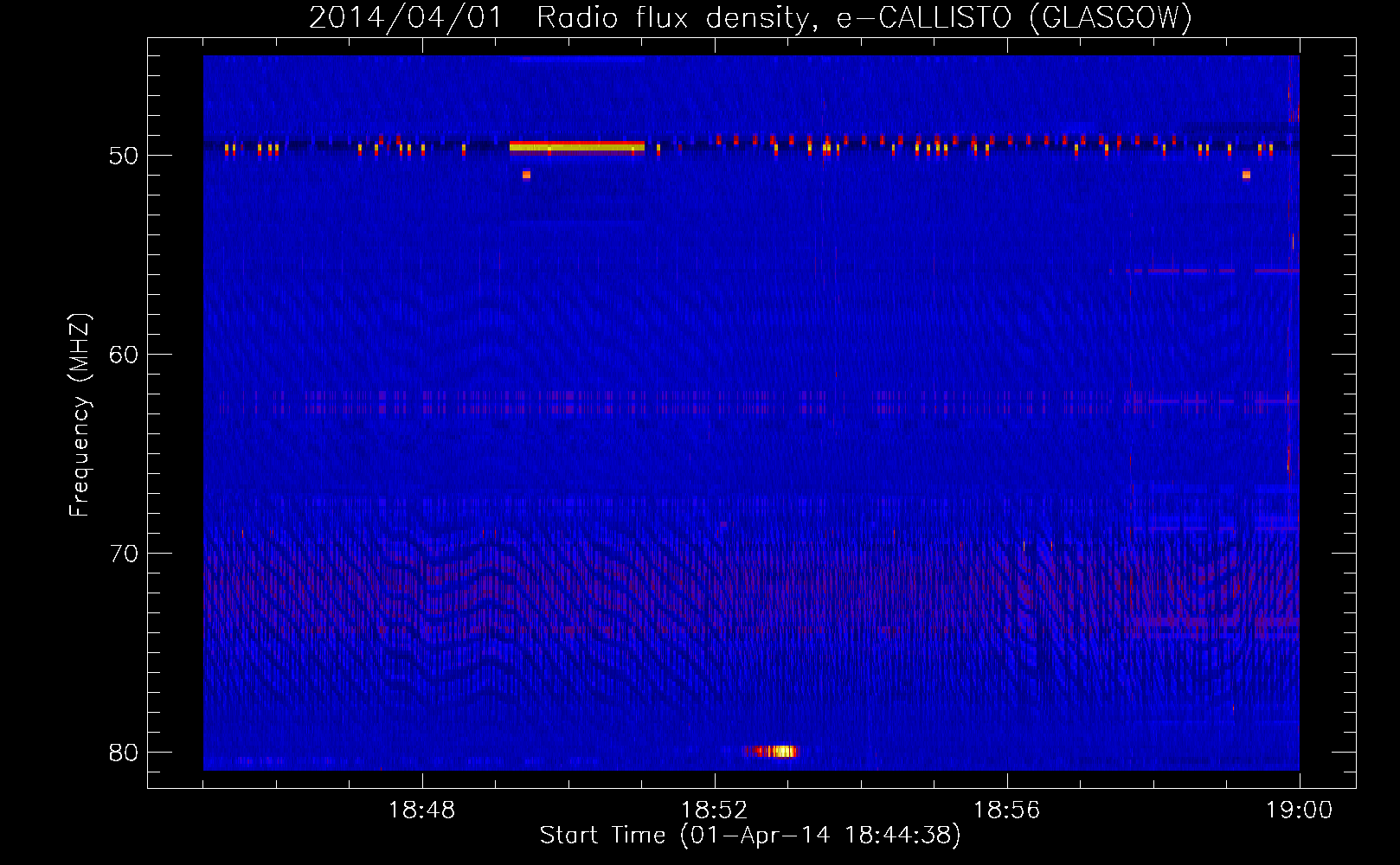Image resolution: width=1400 pixels, height=865 pixels.
Task: Click the "Start Time (01-Apr-14 18:44:38)" x-axis label
Action: [750, 836]
